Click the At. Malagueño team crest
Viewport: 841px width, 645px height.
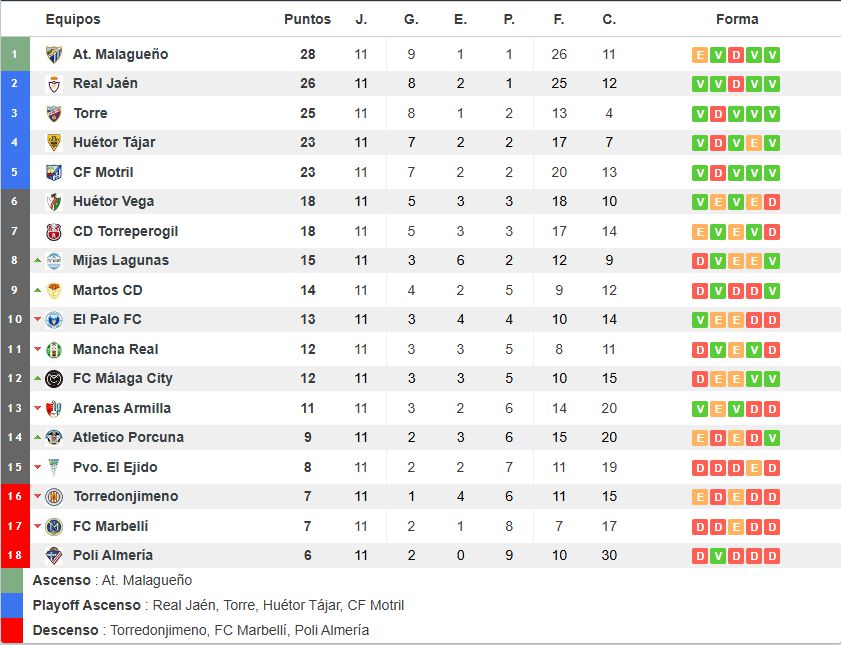pyautogui.click(x=54, y=55)
